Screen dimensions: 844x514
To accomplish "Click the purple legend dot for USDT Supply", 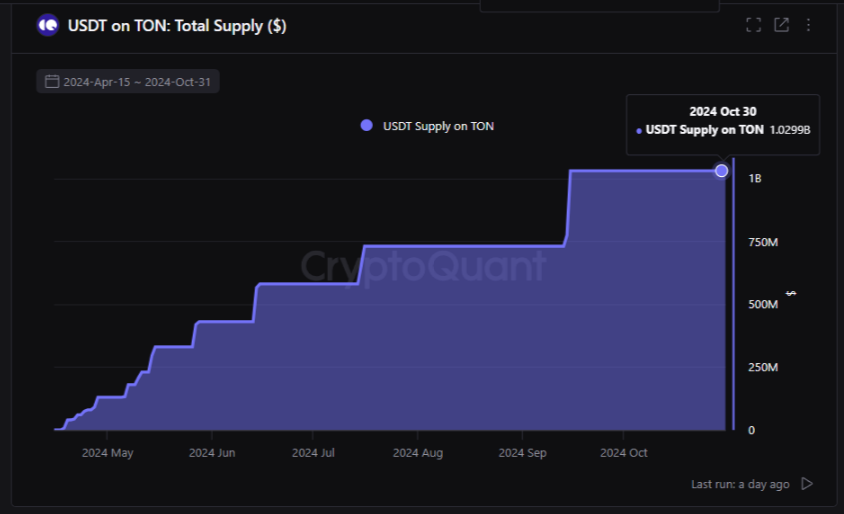I will 366,125.
